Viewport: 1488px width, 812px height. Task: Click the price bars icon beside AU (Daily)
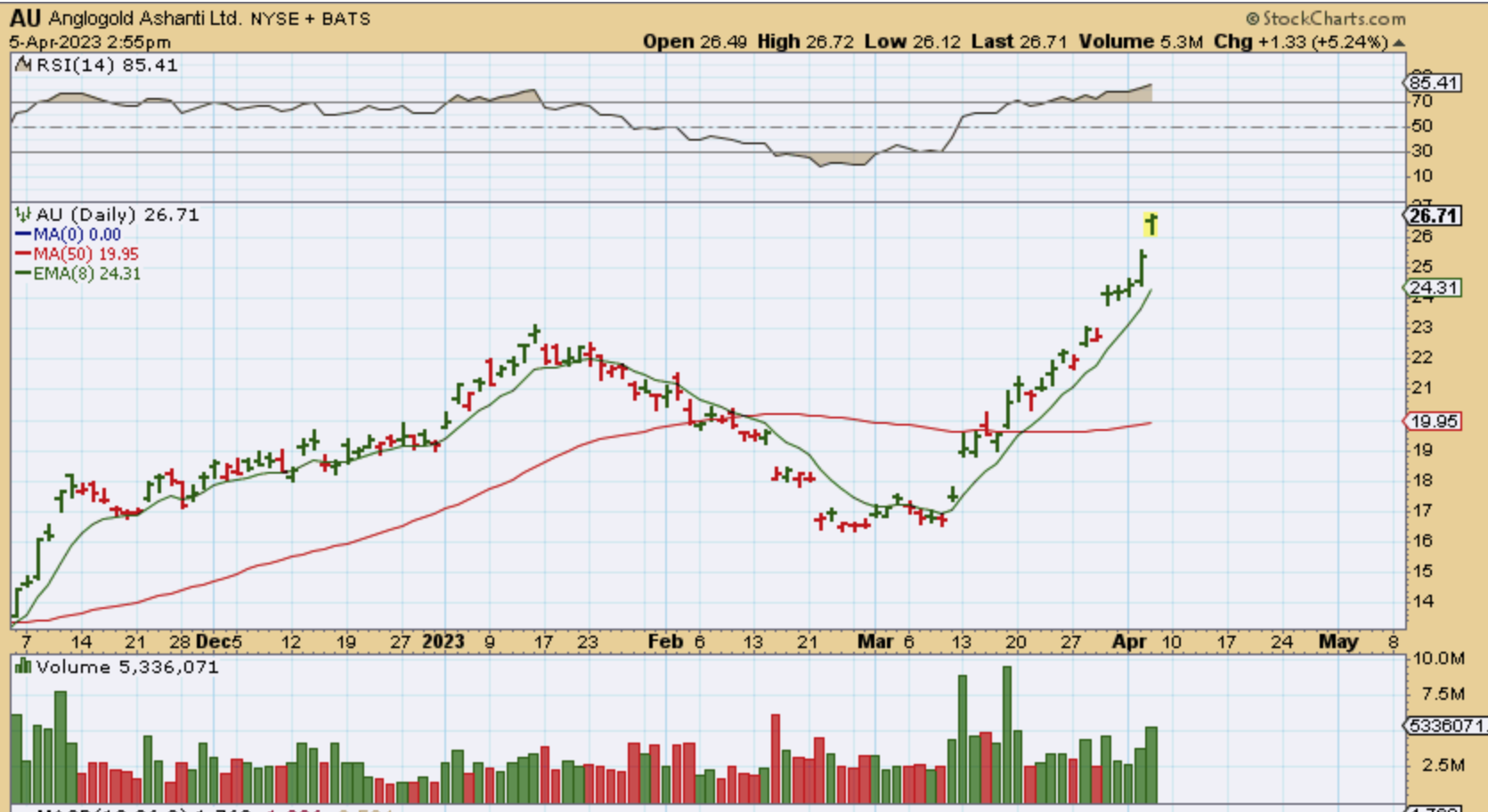tap(23, 215)
